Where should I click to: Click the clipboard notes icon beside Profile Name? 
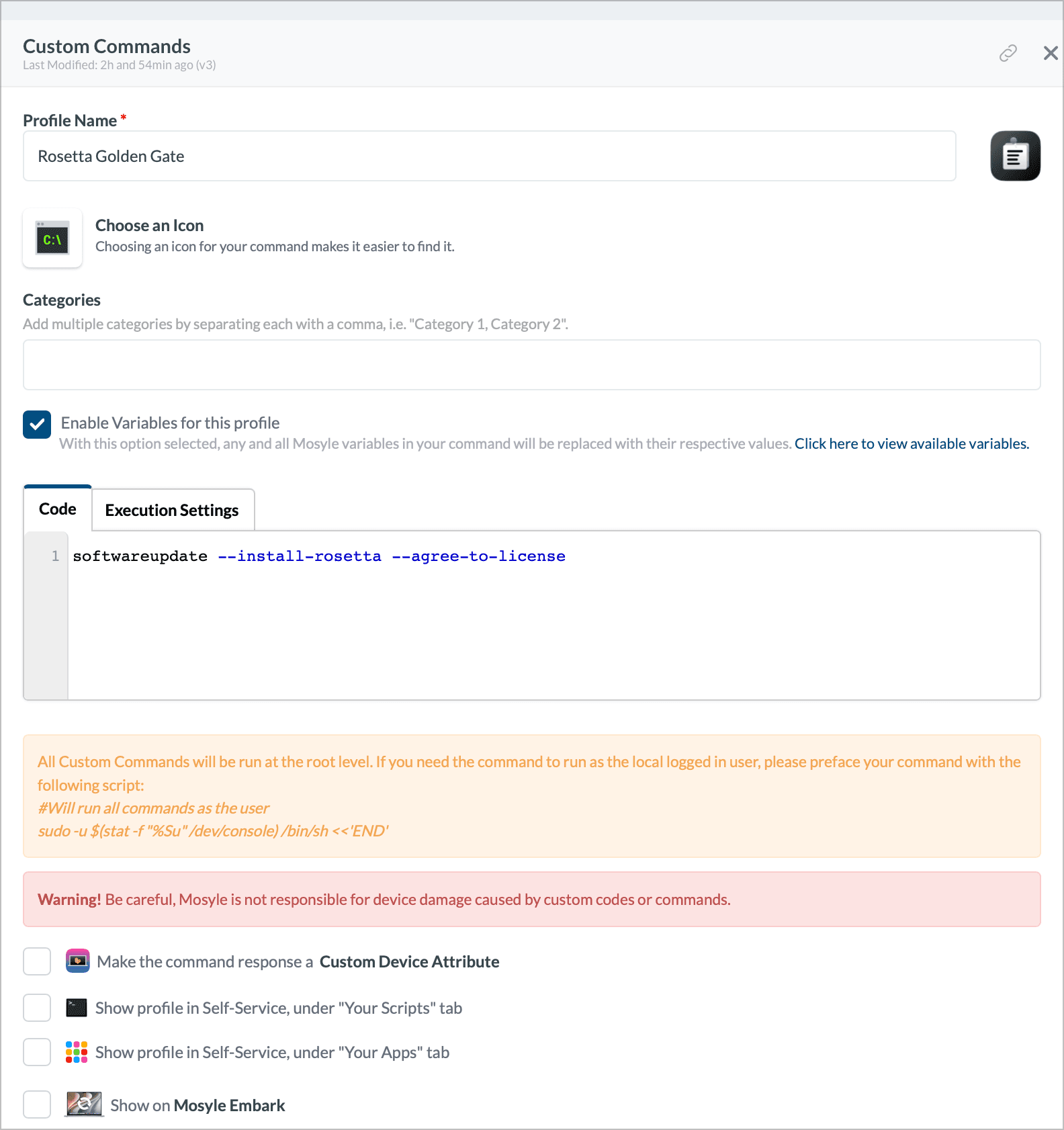click(x=1015, y=156)
